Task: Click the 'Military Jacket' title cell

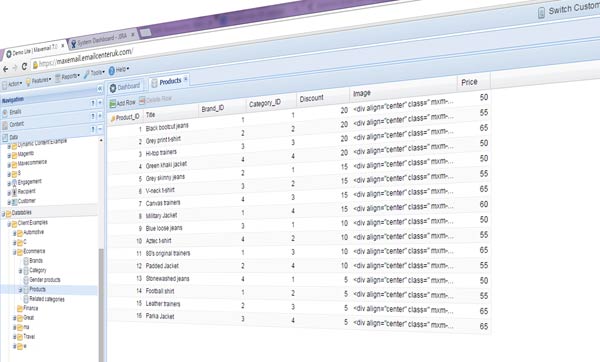Action: (x=161, y=216)
